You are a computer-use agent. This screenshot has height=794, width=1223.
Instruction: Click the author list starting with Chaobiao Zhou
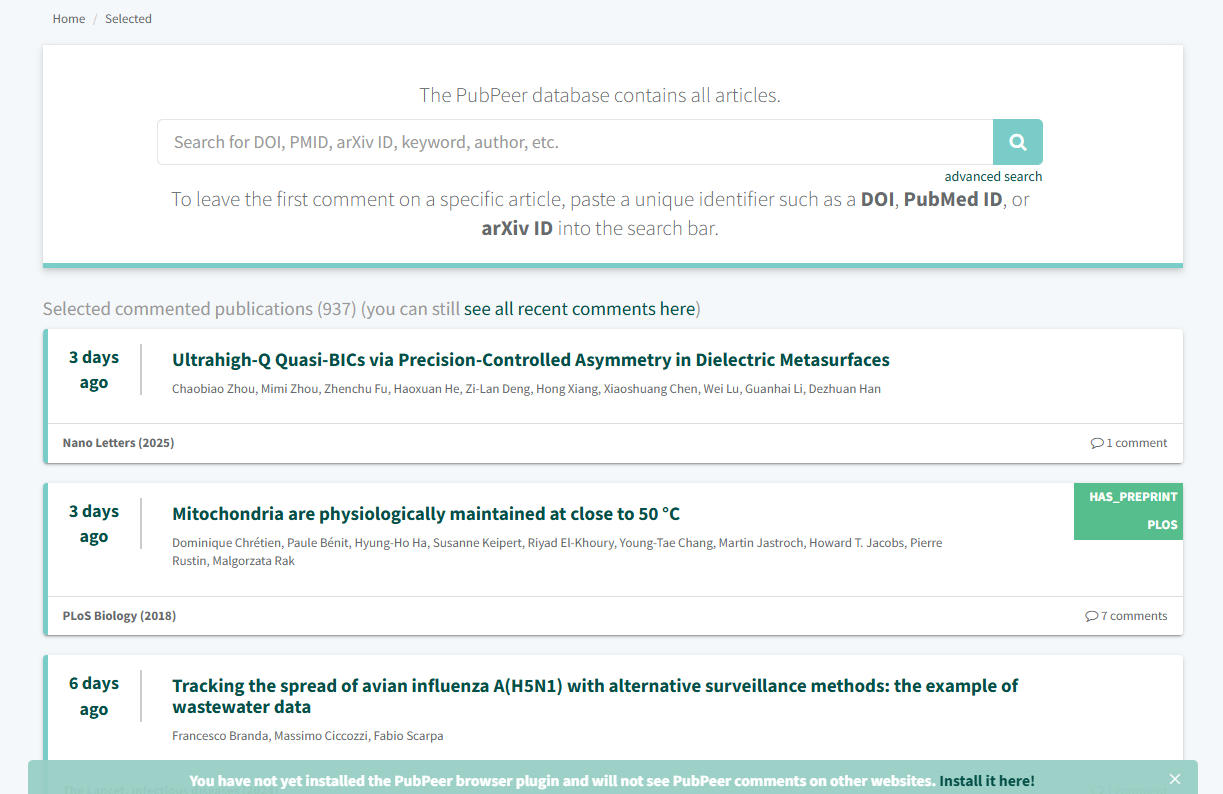pos(526,389)
